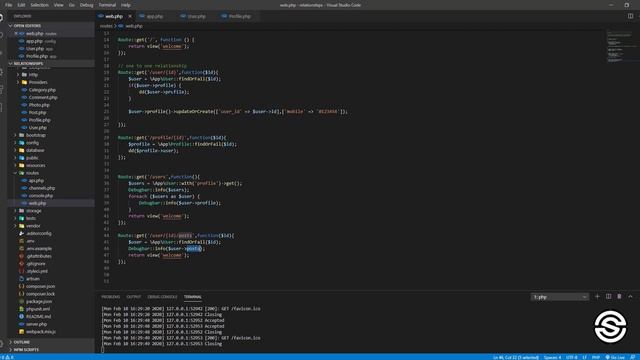The width and height of the screenshot is (640, 360).
Task: Open the artisan file
Action: pos(33,279)
